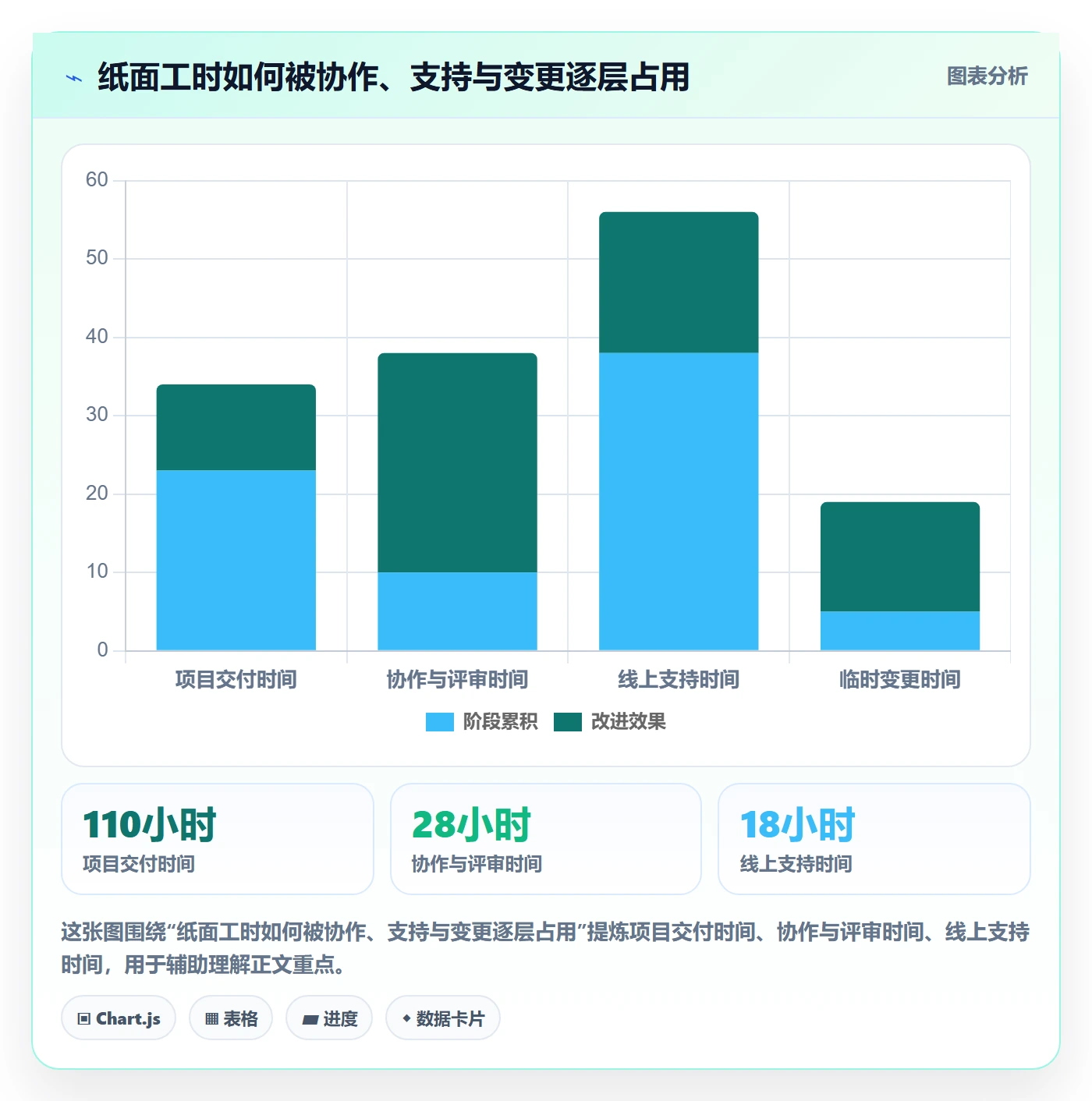
Task: Toggle the 改进效果 legend color box
Action: click(568, 722)
